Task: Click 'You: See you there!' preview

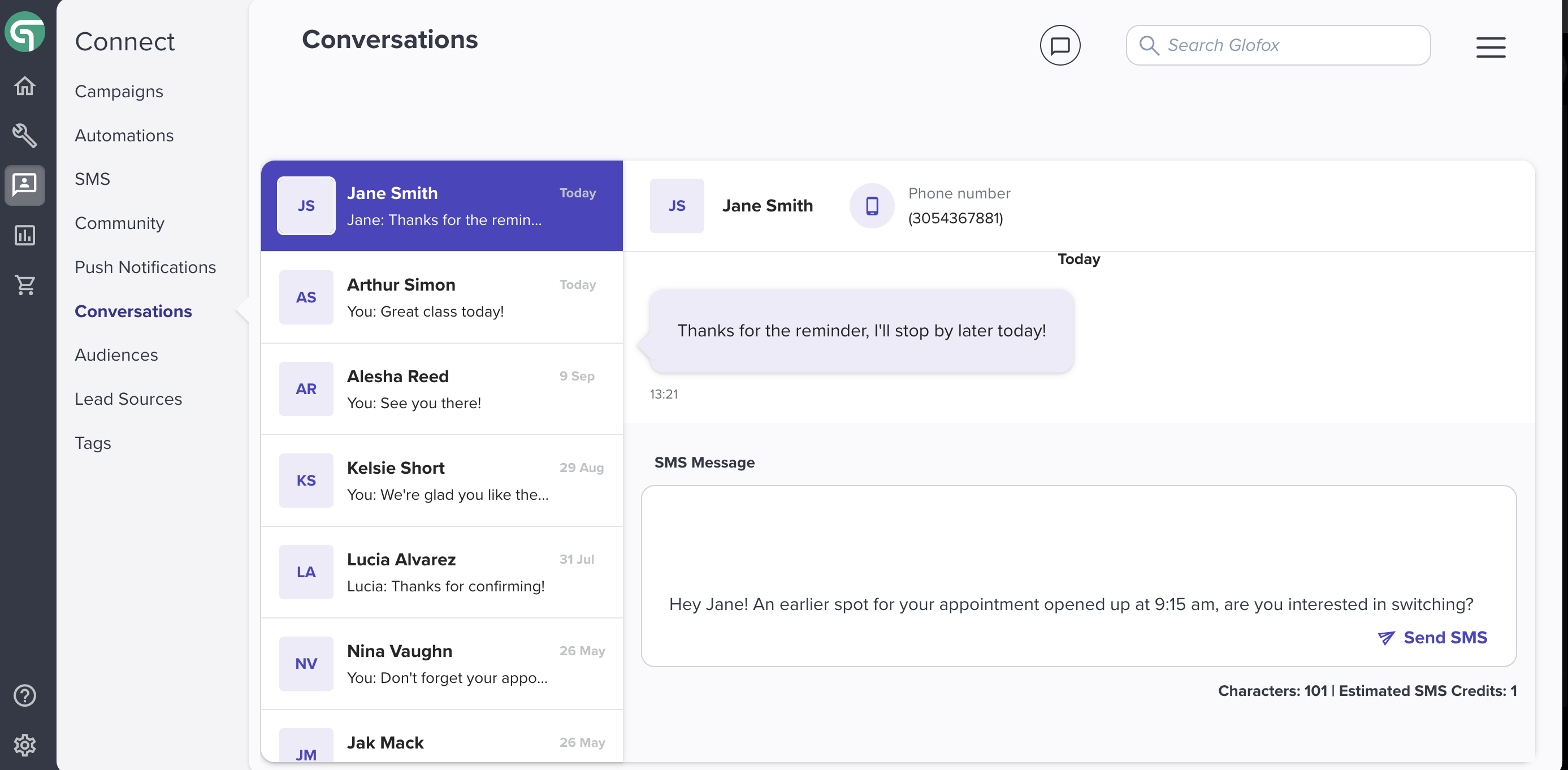Action: pos(414,403)
